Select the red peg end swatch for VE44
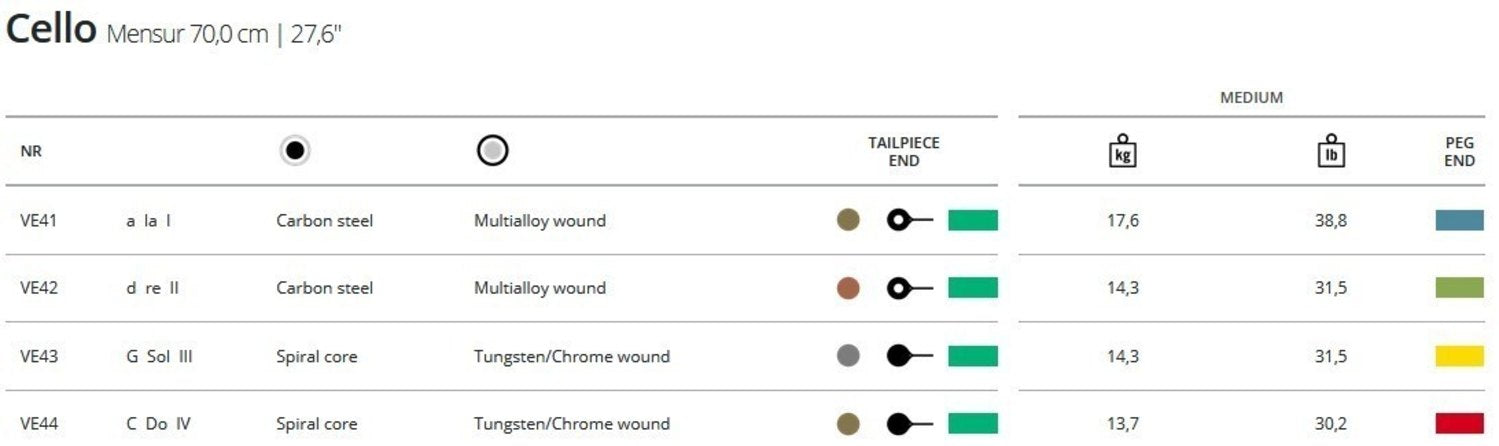 [1459, 423]
